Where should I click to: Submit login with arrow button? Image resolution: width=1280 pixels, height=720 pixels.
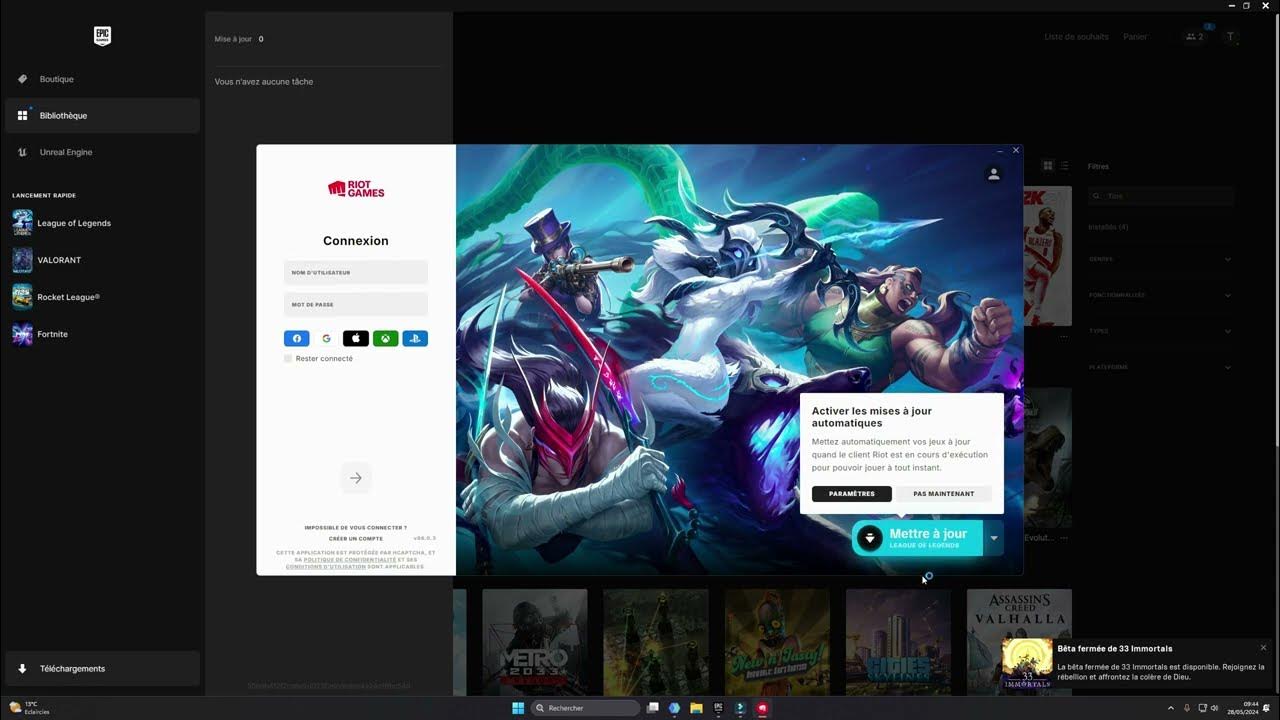click(x=356, y=478)
